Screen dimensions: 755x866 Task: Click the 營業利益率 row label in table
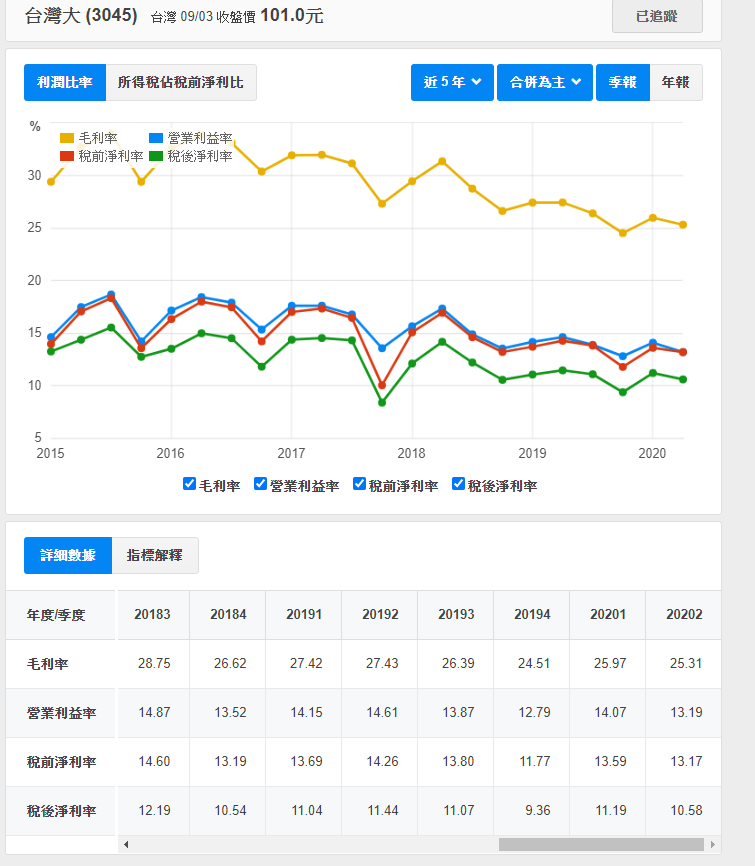(61, 713)
